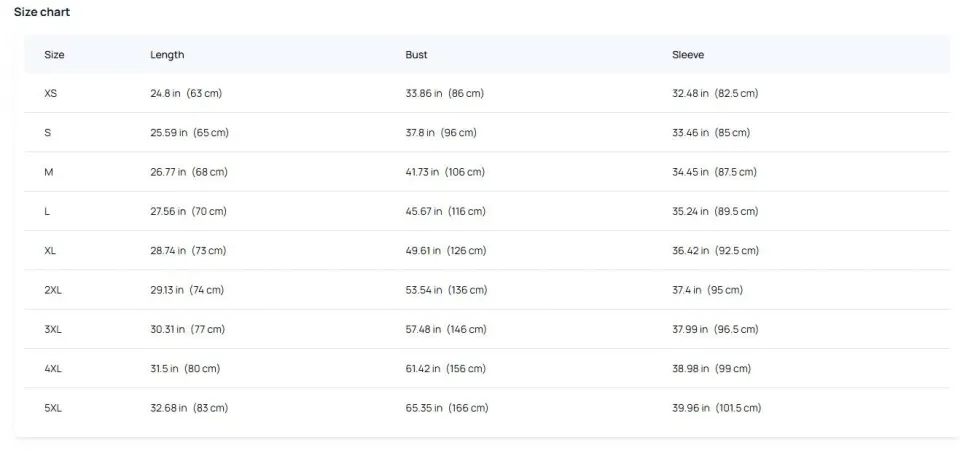The image size is (960, 453).
Task: Click the Size chart heading
Action: [42, 12]
